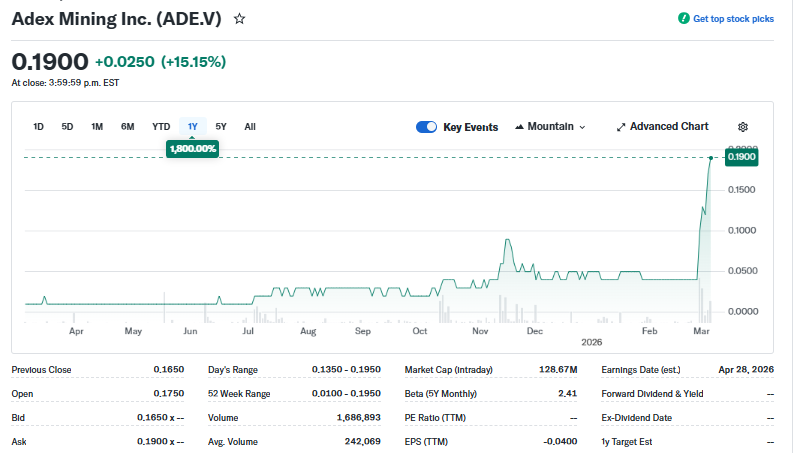Click the Avg. Volume value 242,069
Screen dimensions: 798x453
[x=362, y=441]
